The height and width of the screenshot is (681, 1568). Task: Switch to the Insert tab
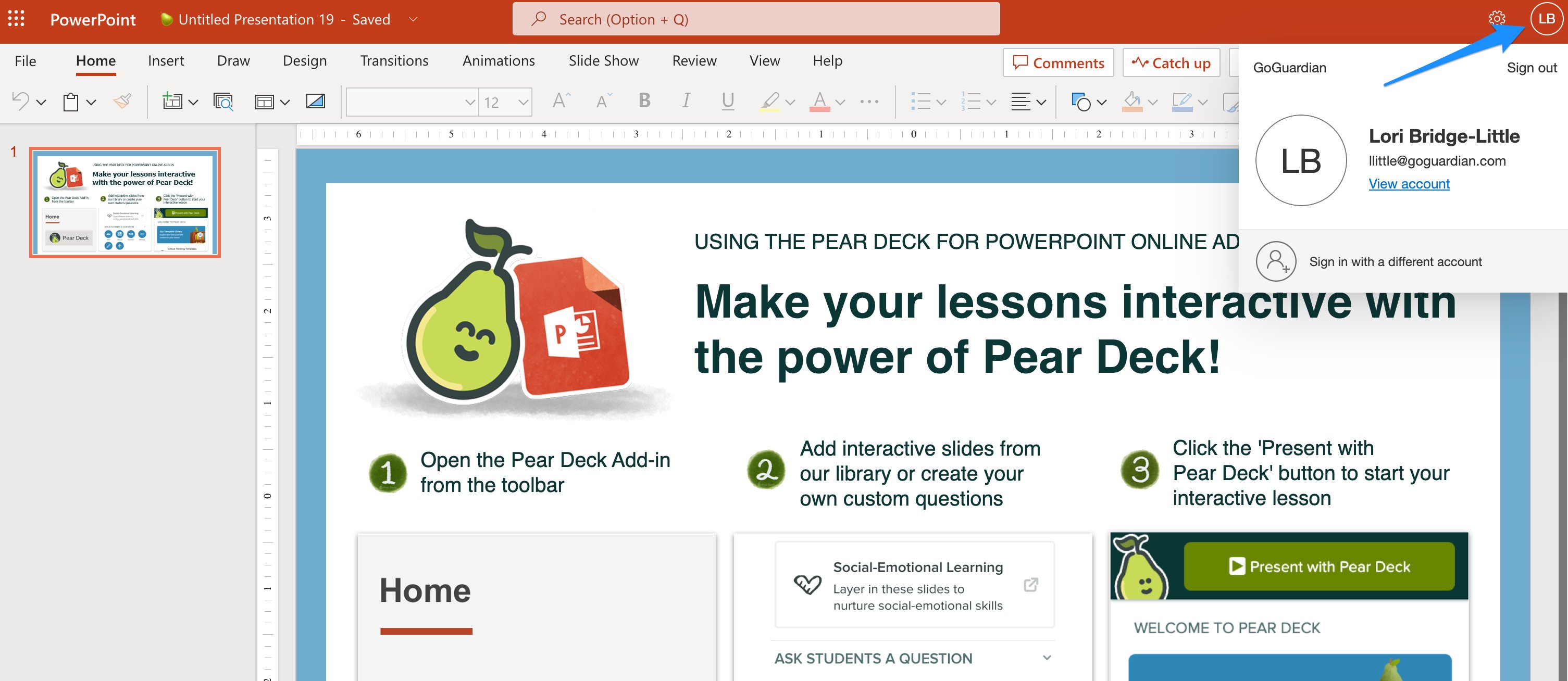pyautogui.click(x=166, y=61)
